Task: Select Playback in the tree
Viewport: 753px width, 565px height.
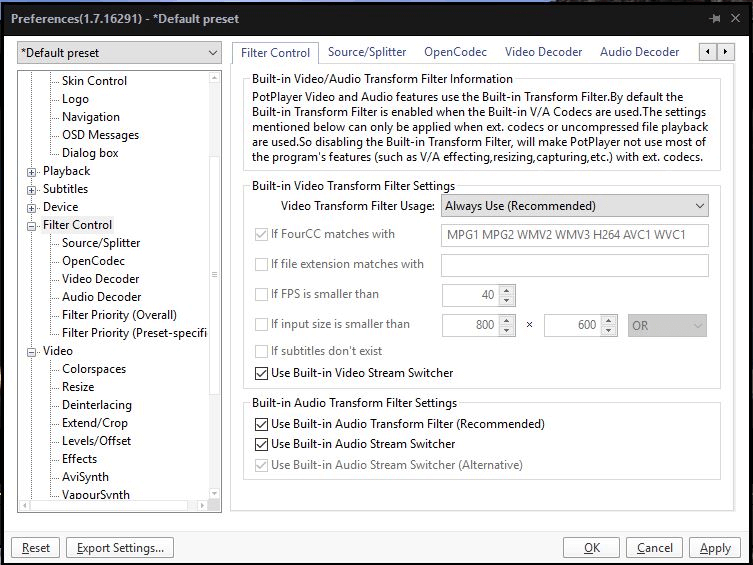Action: 66,171
